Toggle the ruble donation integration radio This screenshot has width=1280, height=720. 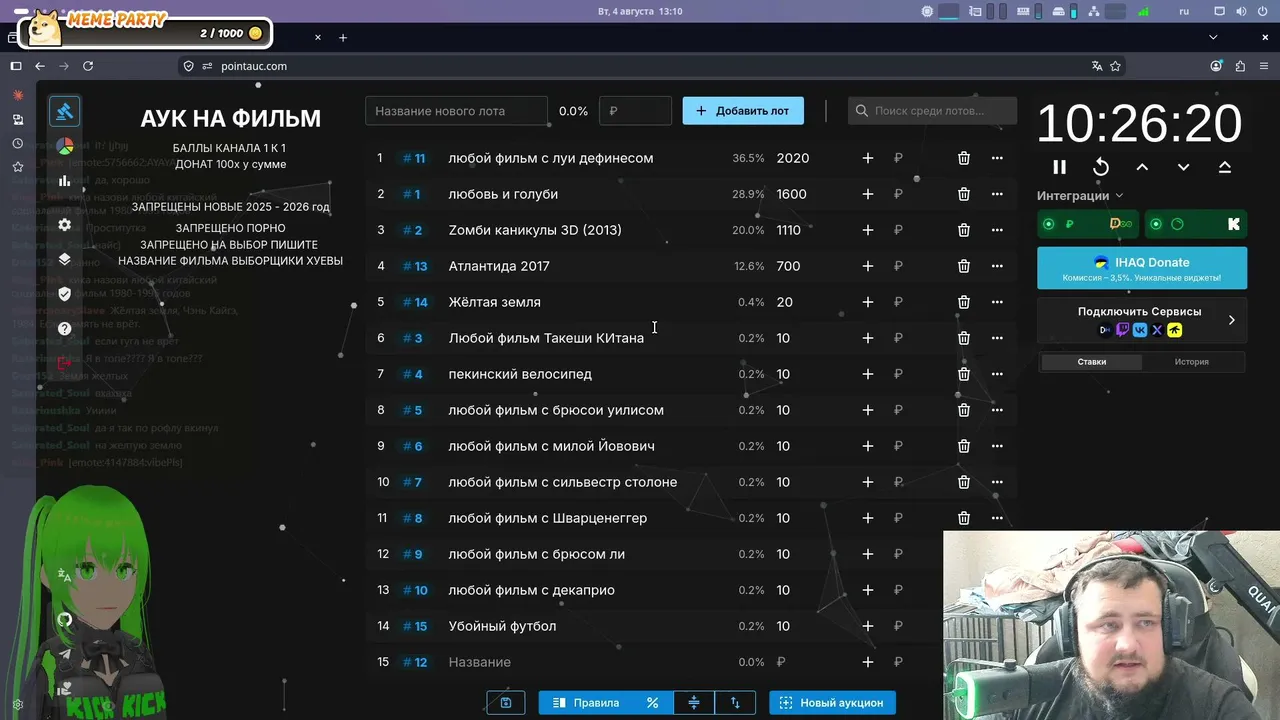point(1049,224)
